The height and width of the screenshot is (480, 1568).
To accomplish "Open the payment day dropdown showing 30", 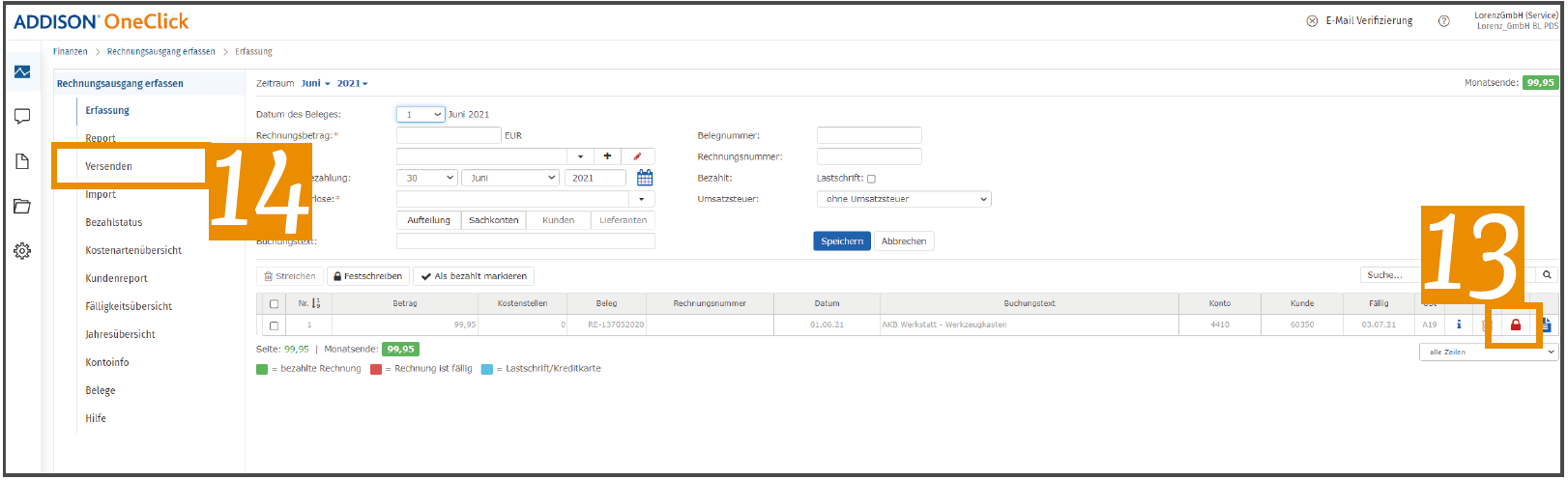I will tap(426, 178).
